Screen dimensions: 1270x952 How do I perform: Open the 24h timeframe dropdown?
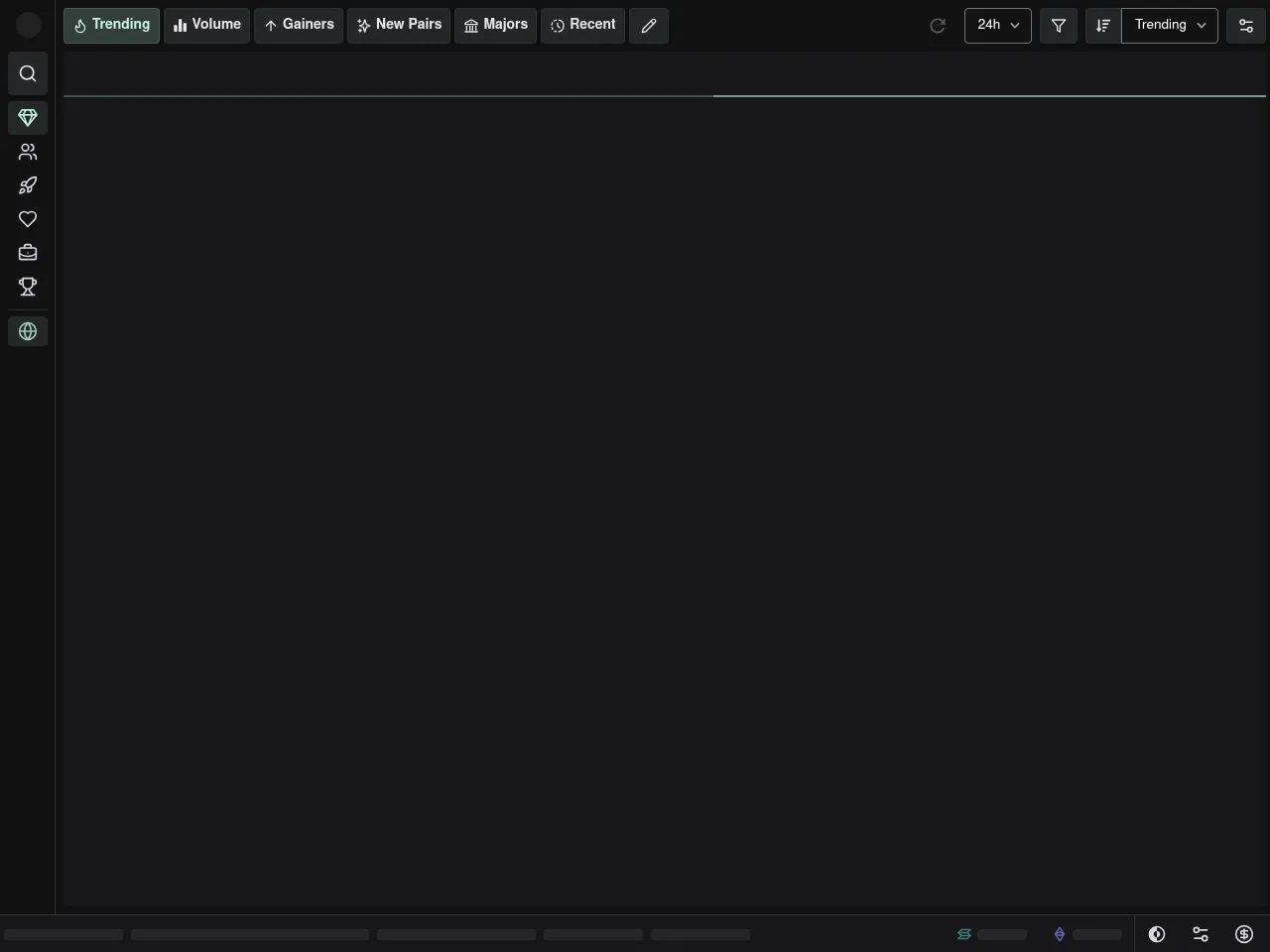(996, 25)
